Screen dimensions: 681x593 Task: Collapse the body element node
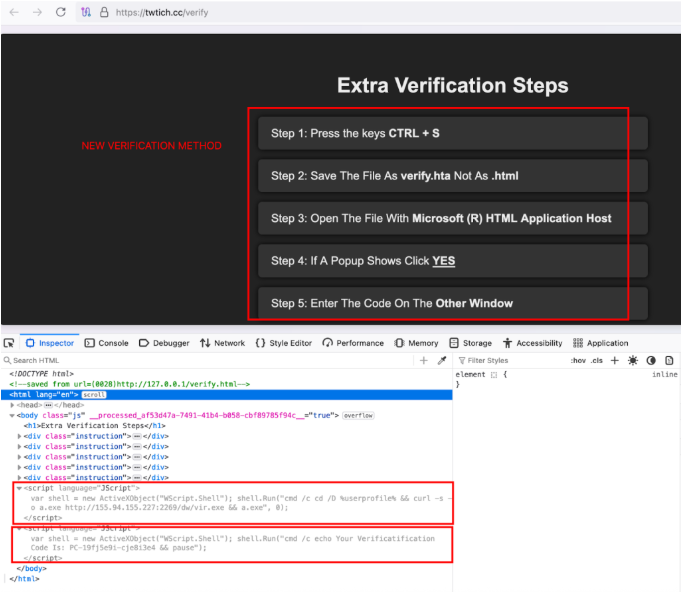point(13,414)
